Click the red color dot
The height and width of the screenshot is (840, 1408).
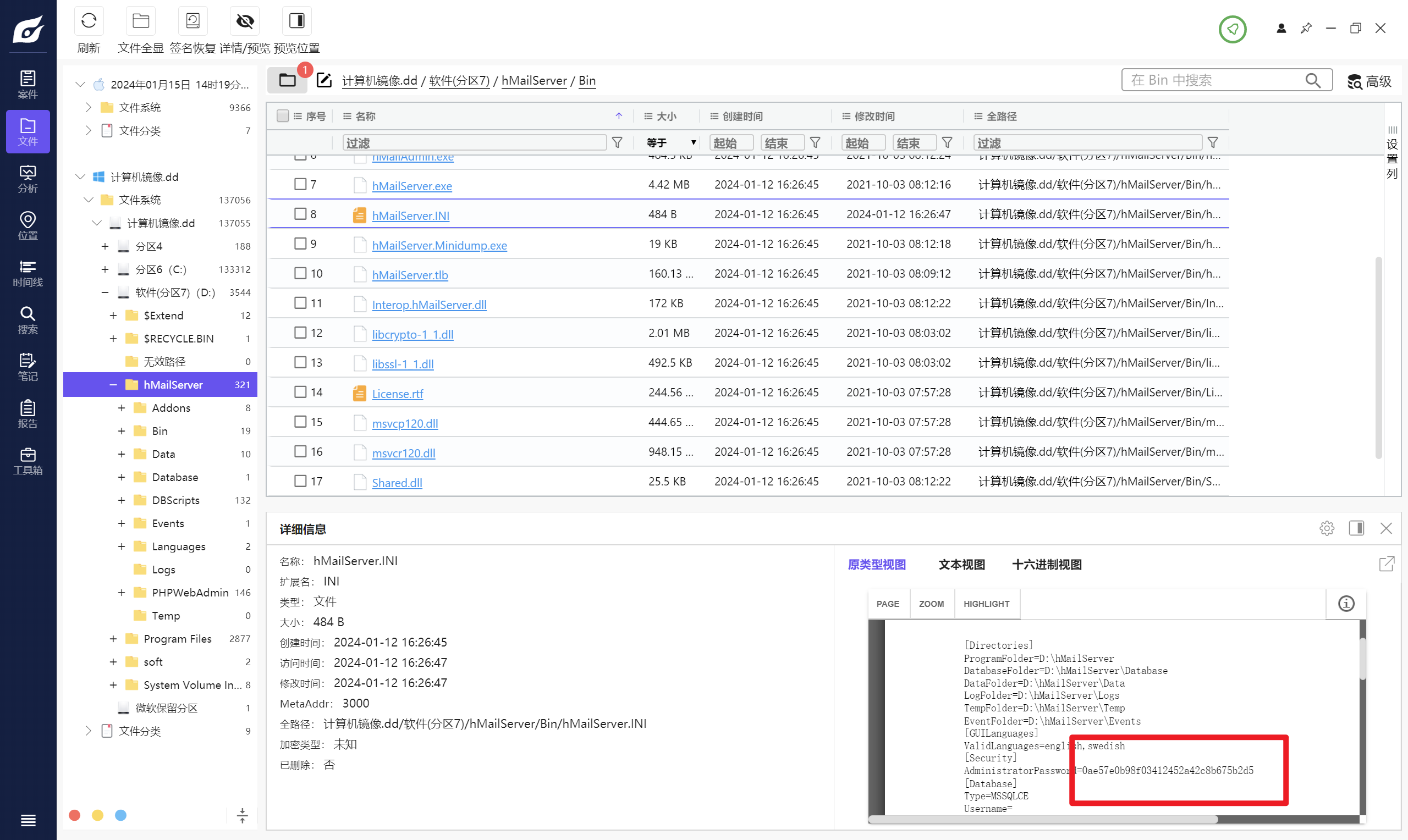74,816
